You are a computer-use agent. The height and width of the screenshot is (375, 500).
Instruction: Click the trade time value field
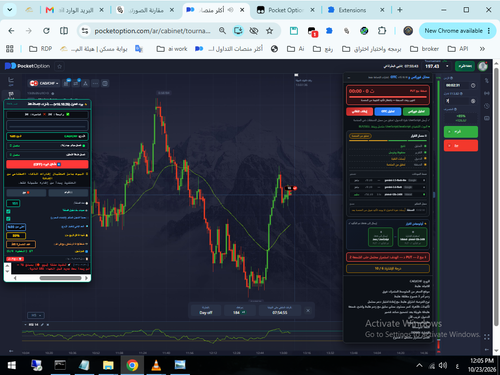[456, 86]
